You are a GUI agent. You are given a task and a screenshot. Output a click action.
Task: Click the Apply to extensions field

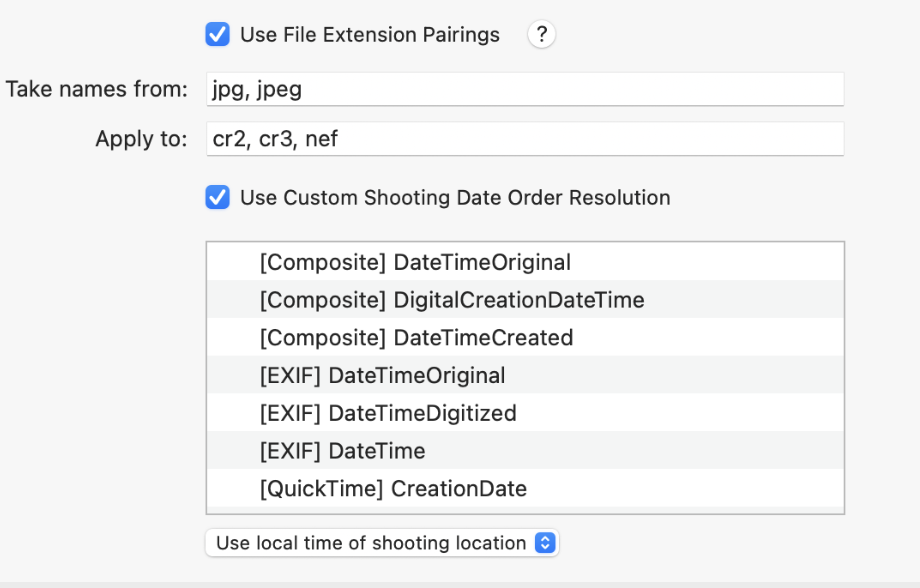click(525, 139)
